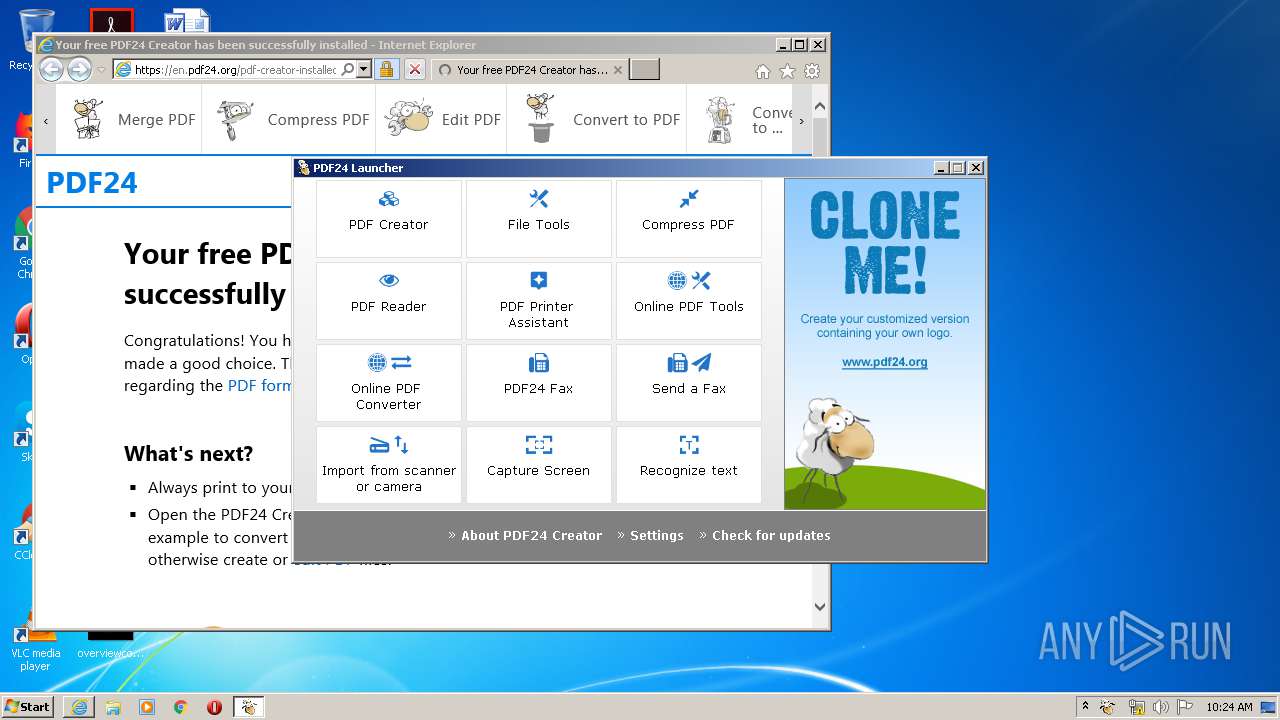Viewport: 1280px width, 720px height.
Task: Open Windows Start menu
Action: 28,706
